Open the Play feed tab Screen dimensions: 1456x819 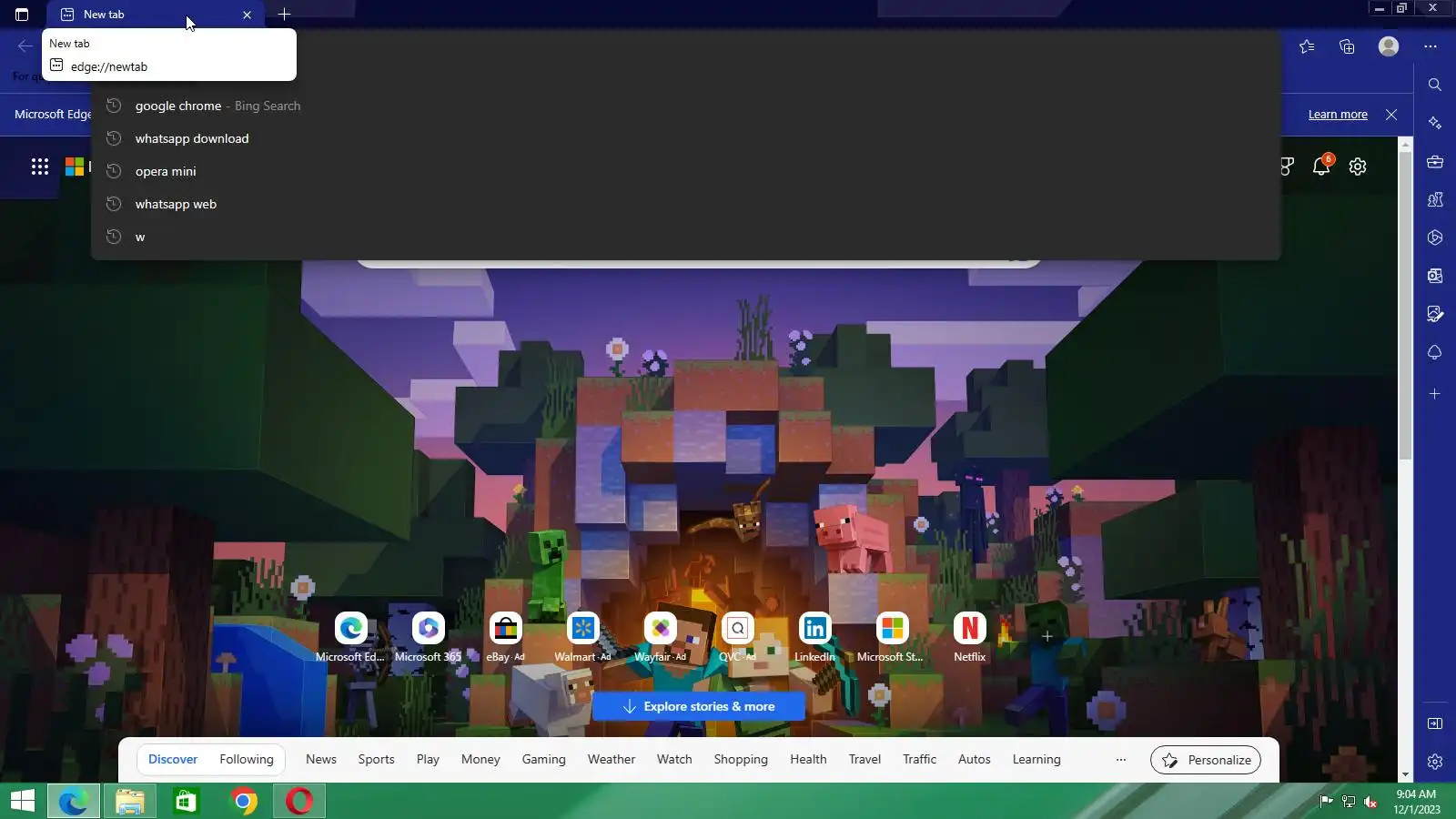(428, 759)
